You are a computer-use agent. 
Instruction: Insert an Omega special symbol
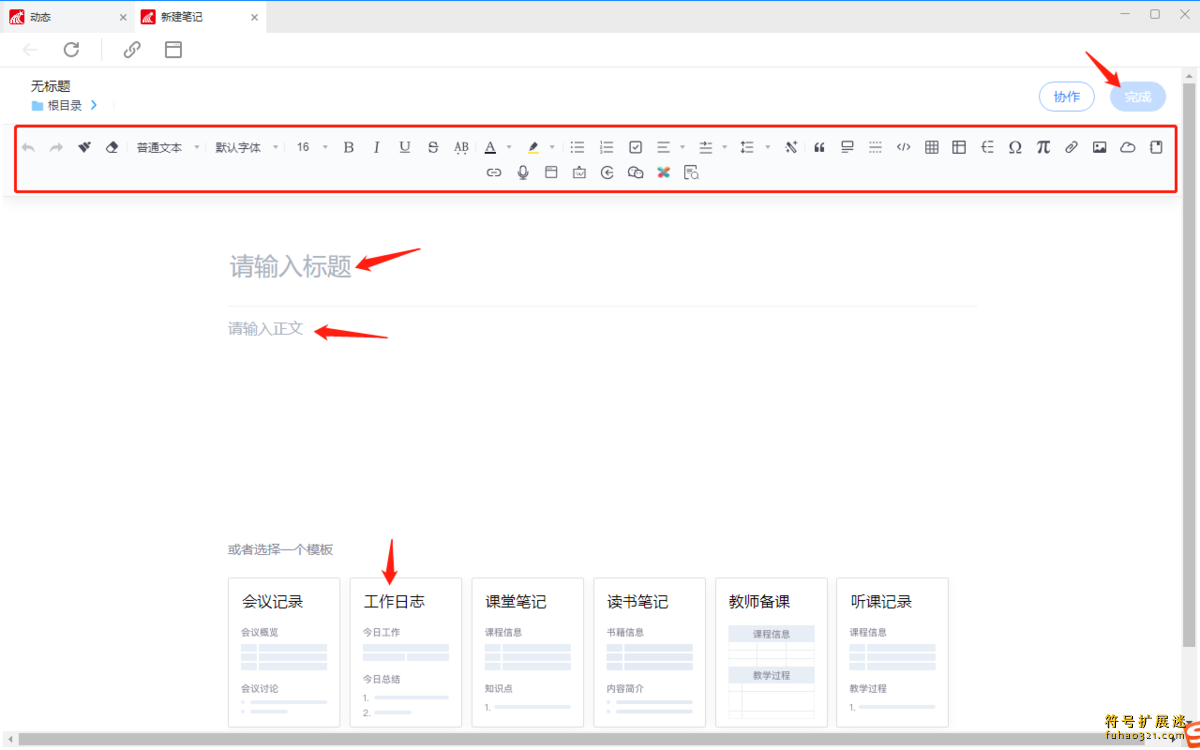[x=1015, y=147]
